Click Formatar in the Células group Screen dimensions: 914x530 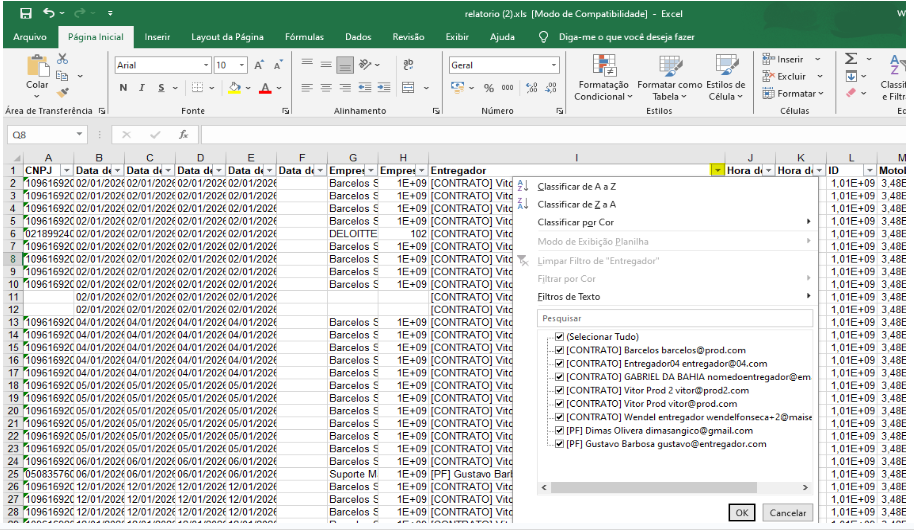(793, 93)
